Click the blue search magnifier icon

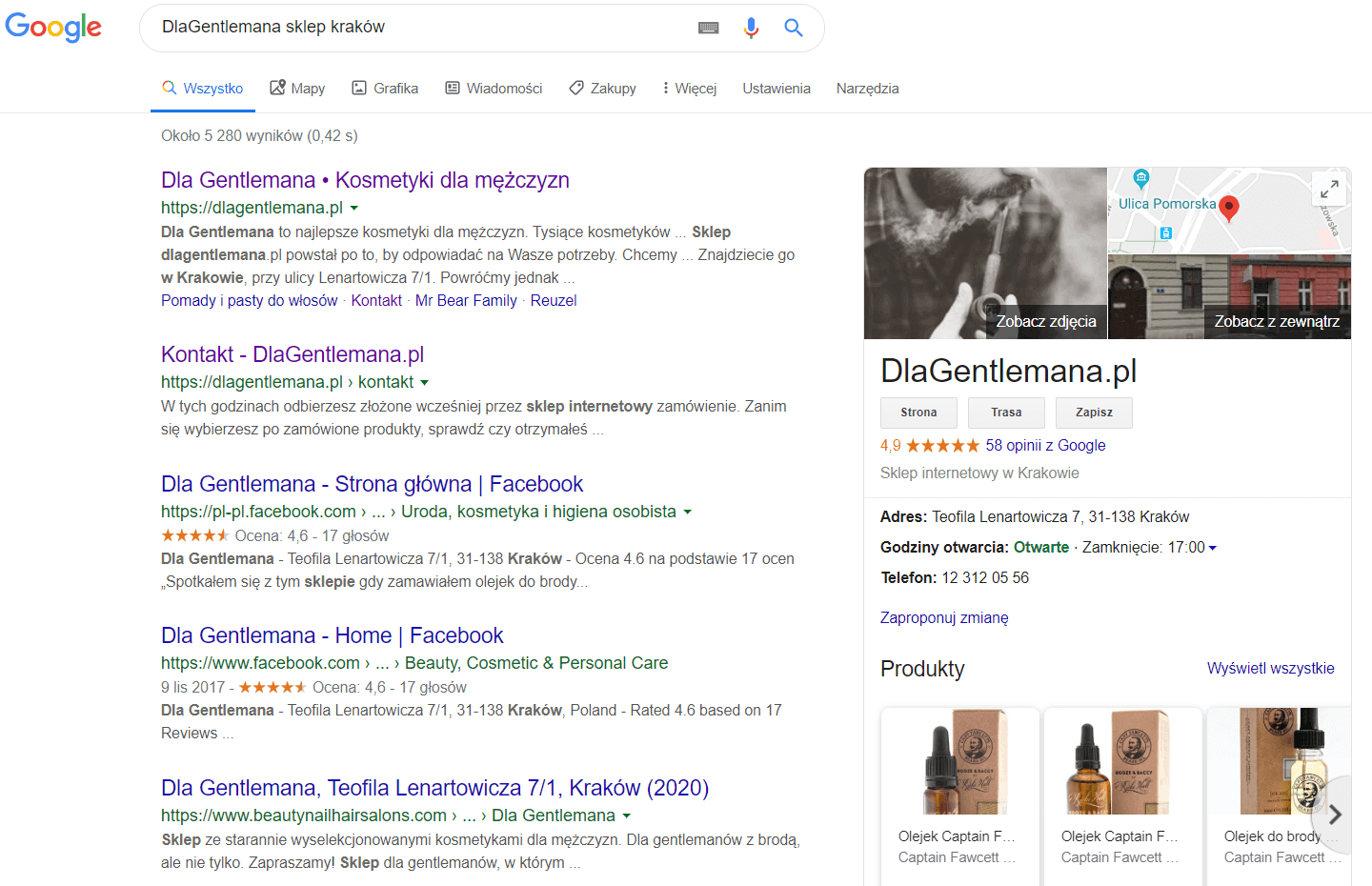pos(793,28)
